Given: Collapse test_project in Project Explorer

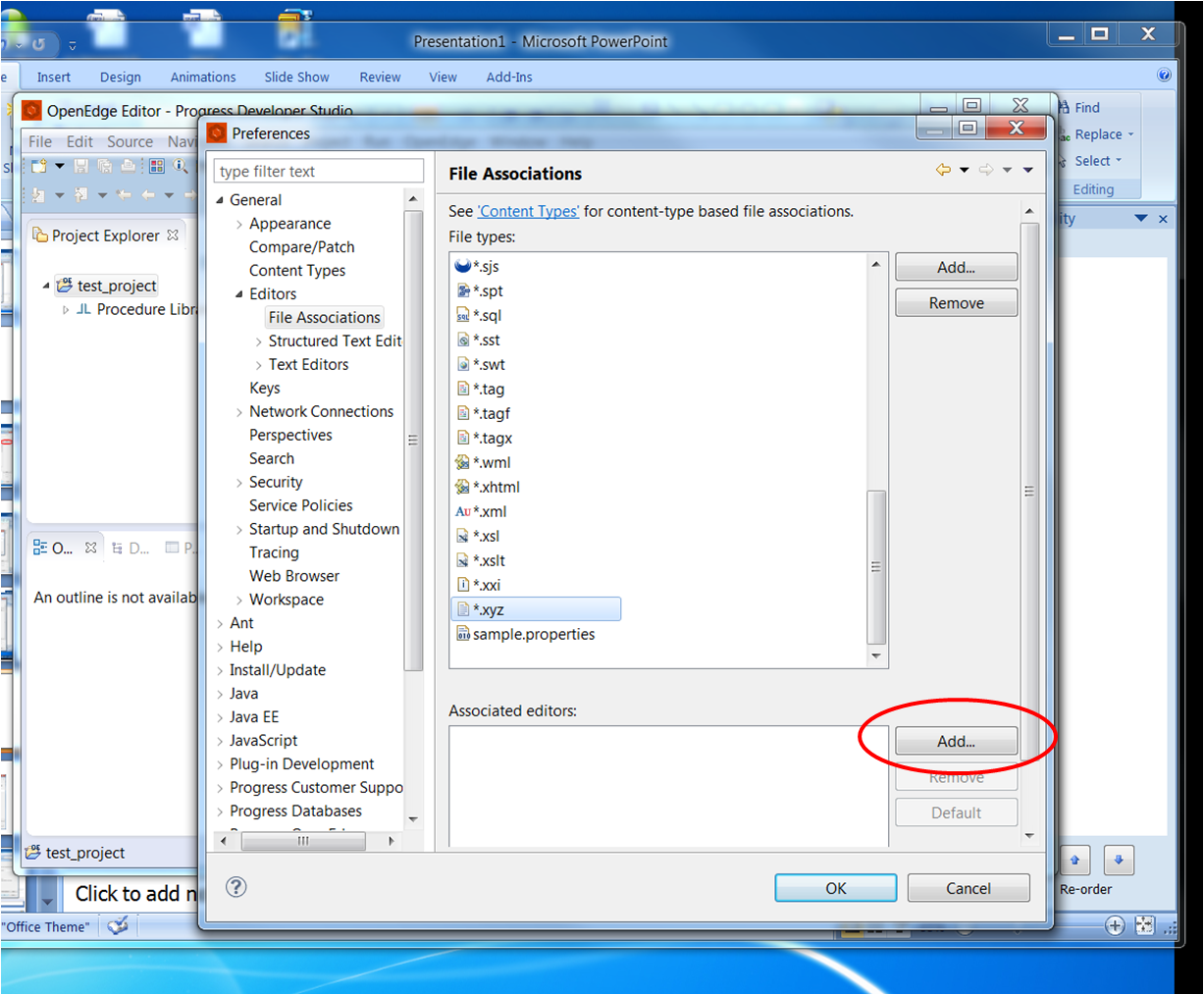Looking at the screenshot, I should [46, 286].
